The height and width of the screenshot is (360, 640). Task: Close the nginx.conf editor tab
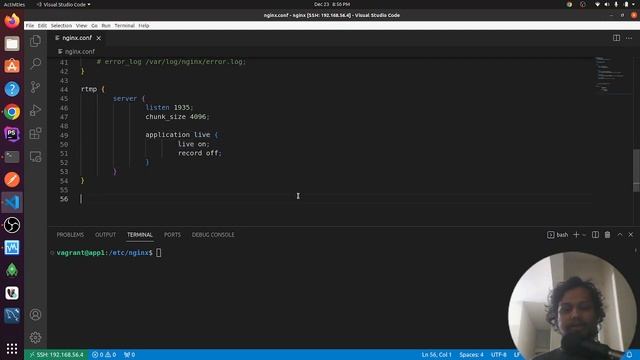point(99,38)
